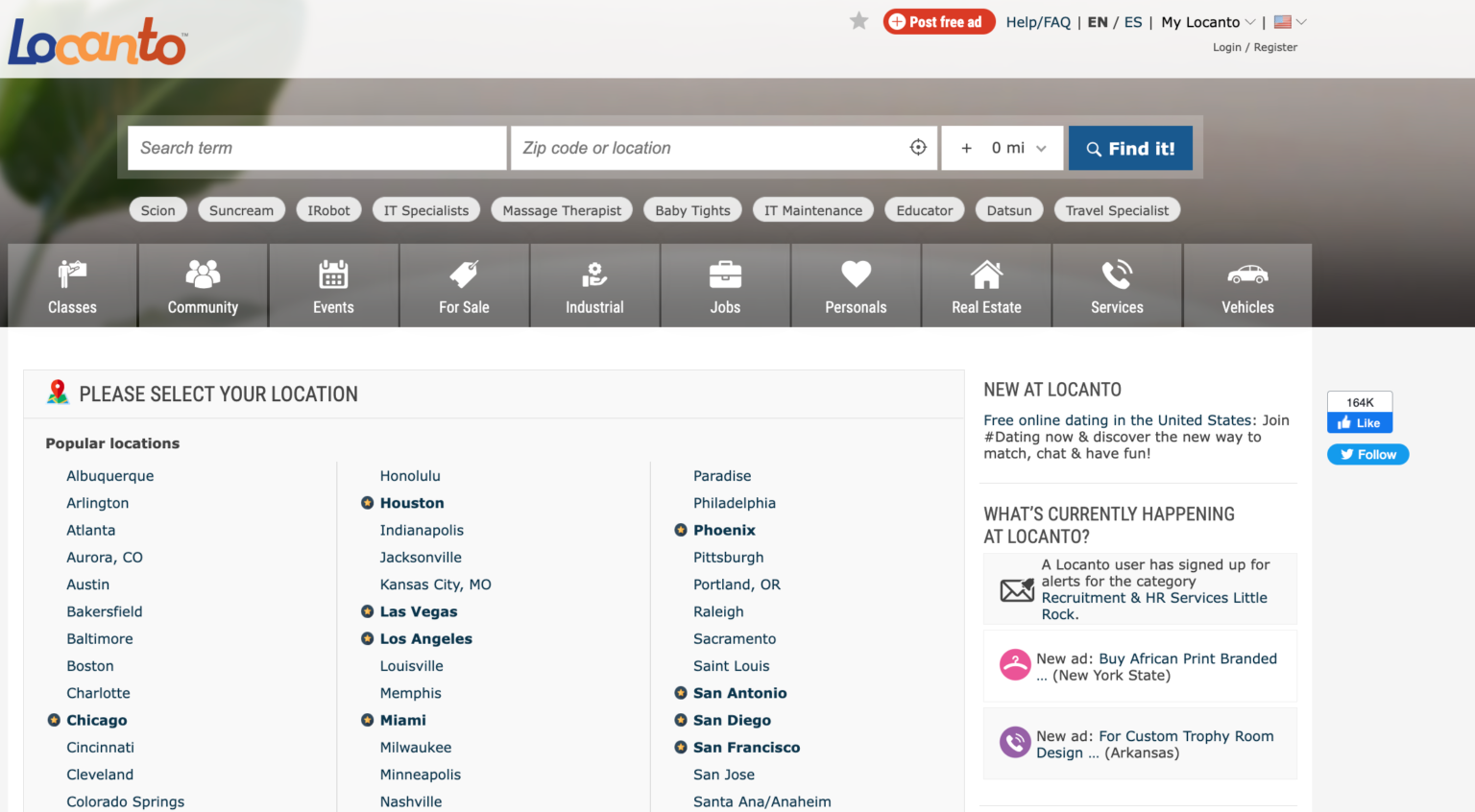Click the Post free ad button
1475x812 pixels.
tap(938, 20)
